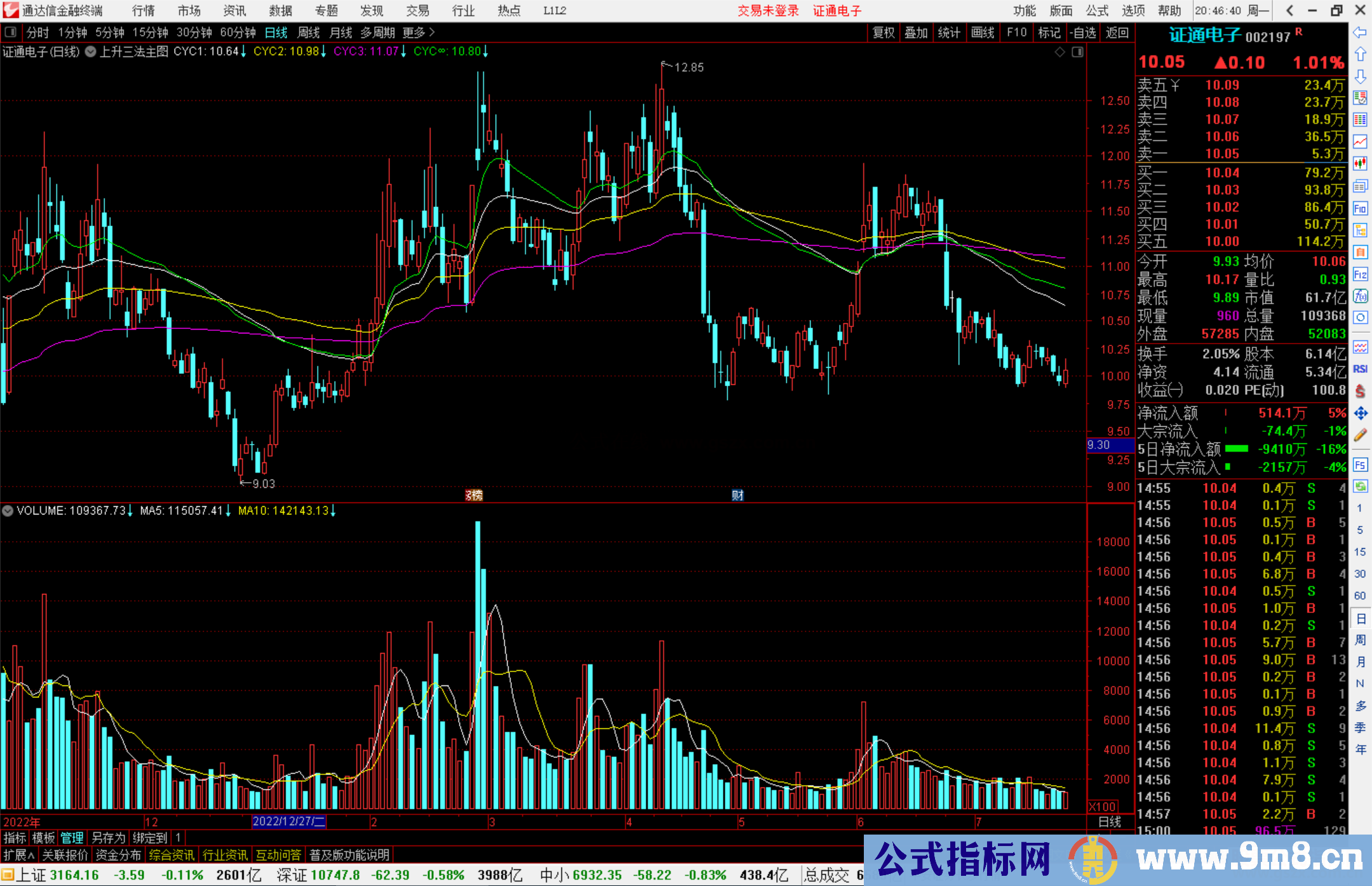Screen dimensions: 1372x886
Task: Click the up arrow sidebar icon
Action: pos(1360,55)
